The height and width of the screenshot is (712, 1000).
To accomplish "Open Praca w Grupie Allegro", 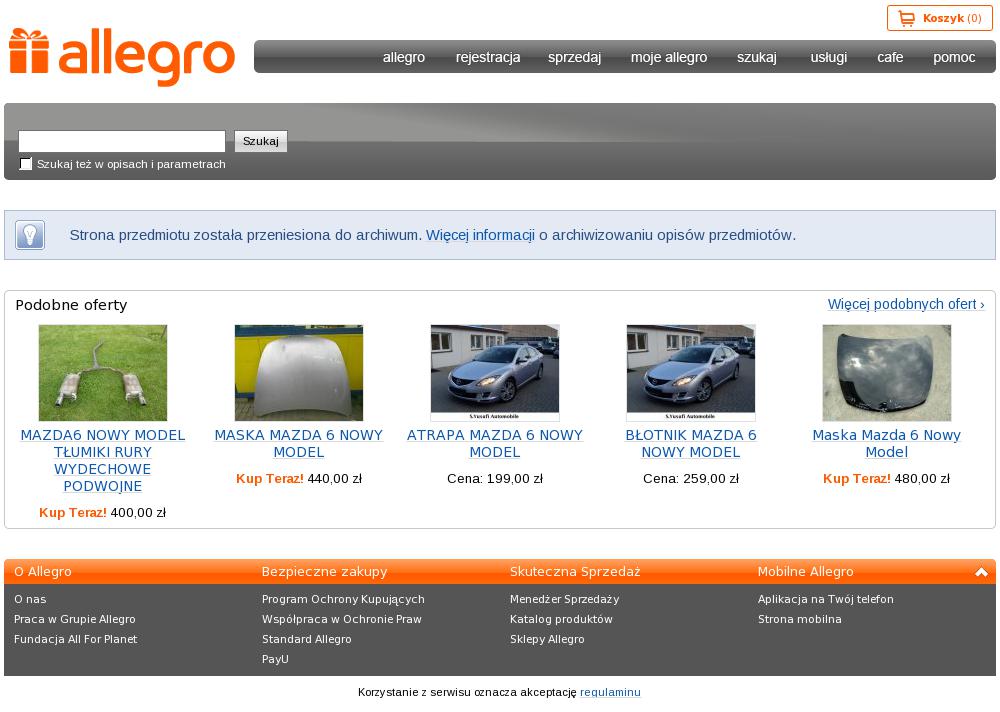I will tap(75, 619).
